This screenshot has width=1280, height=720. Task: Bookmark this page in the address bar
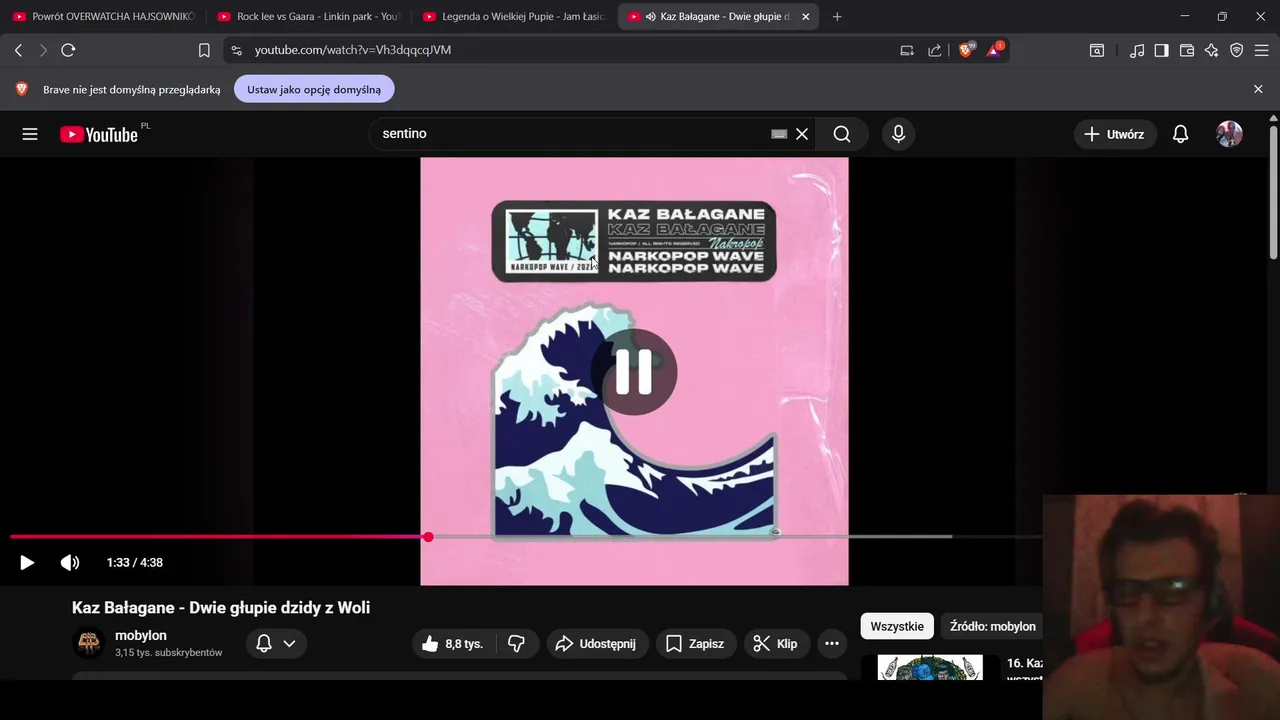point(204,50)
